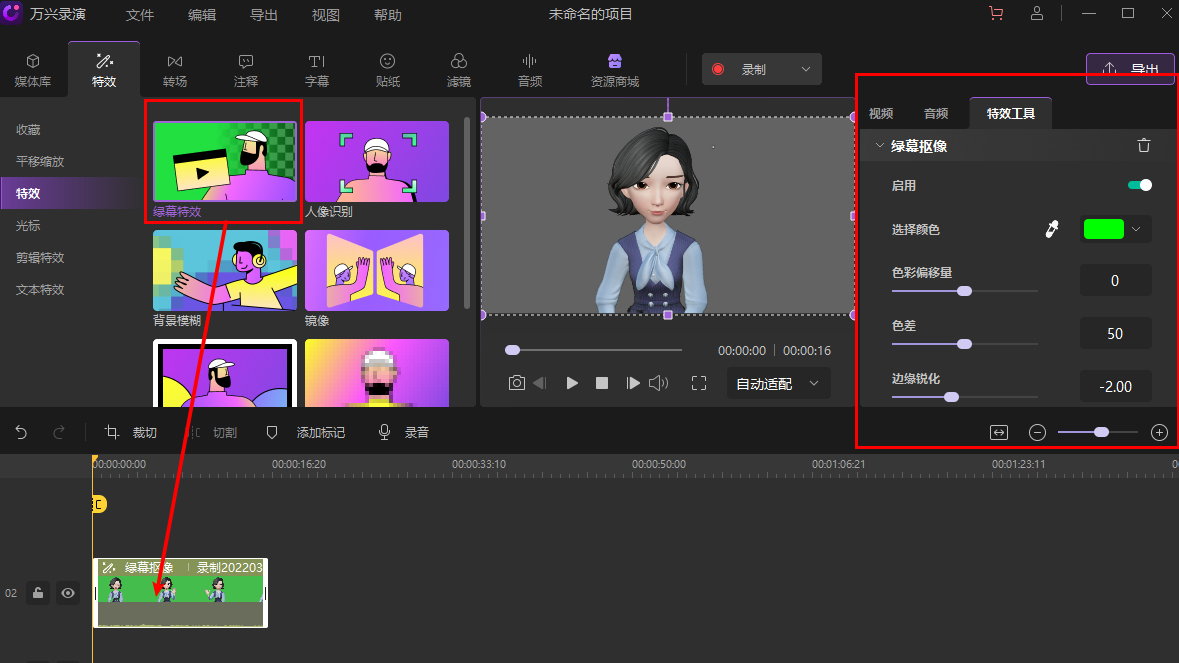
Task: Select 平移缩放 in the effects sidebar
Action: pos(40,161)
